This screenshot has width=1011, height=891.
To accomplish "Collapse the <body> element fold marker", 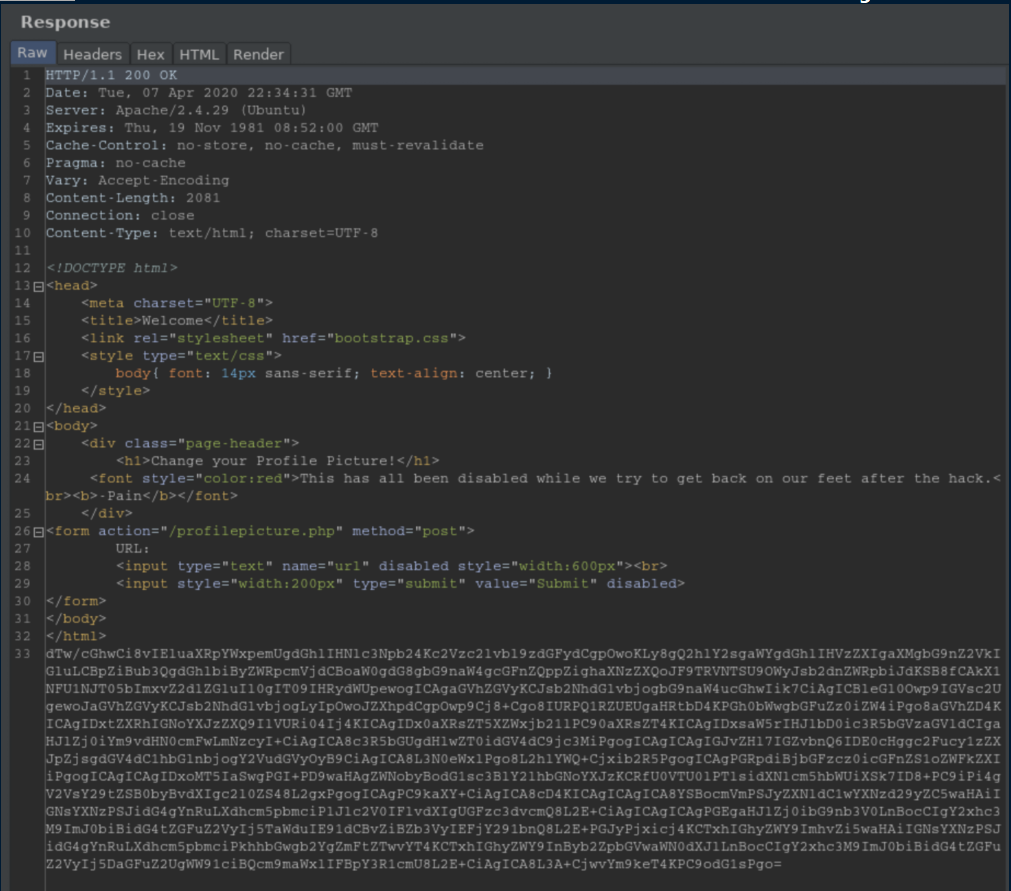I will coord(39,426).
